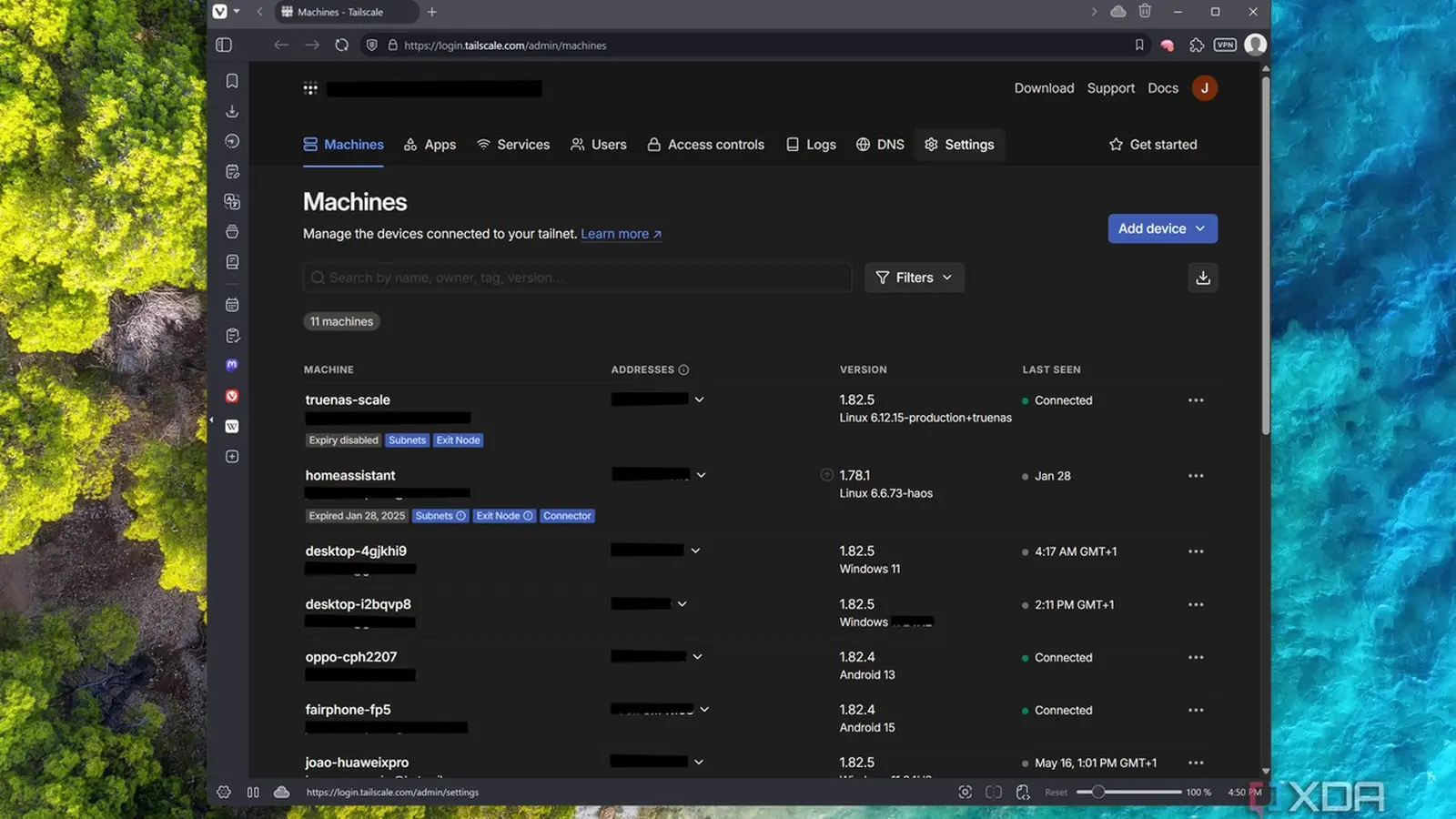The image size is (1456, 819).
Task: Open the Settings tab
Action: point(959,145)
